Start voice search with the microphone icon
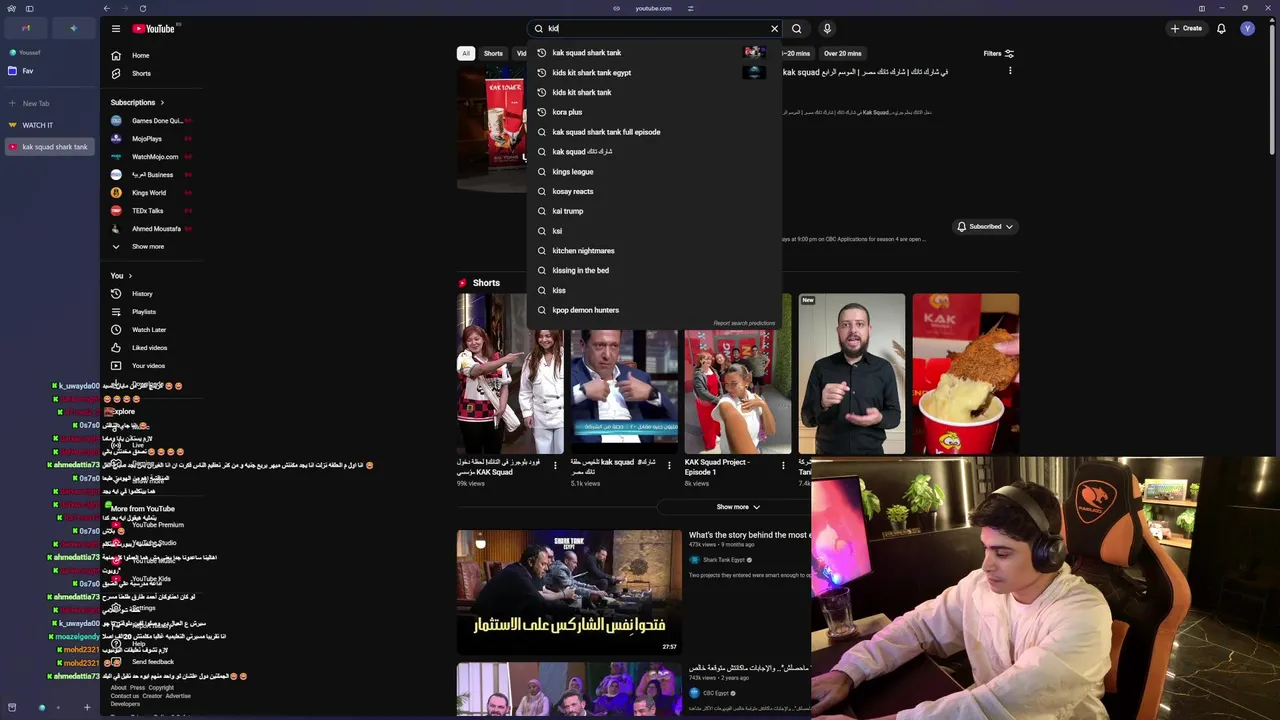The width and height of the screenshot is (1280, 720). 827,29
